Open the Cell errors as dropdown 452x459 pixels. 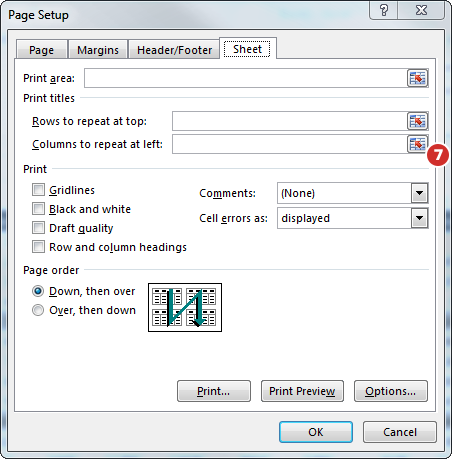[x=419, y=218]
